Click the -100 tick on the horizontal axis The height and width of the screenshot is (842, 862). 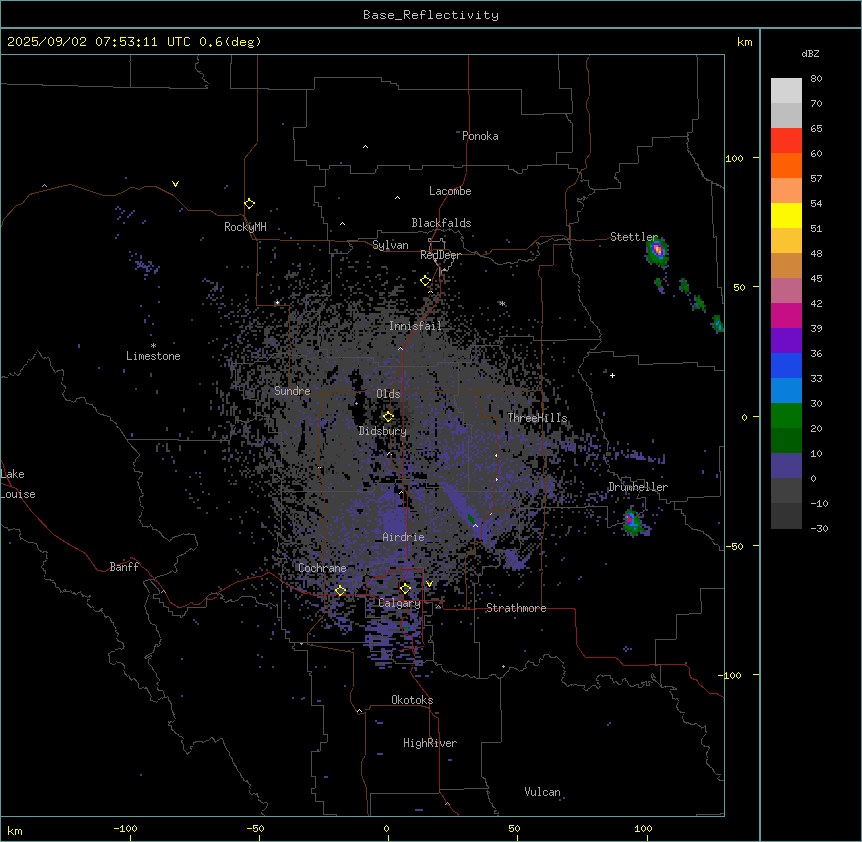(125, 829)
